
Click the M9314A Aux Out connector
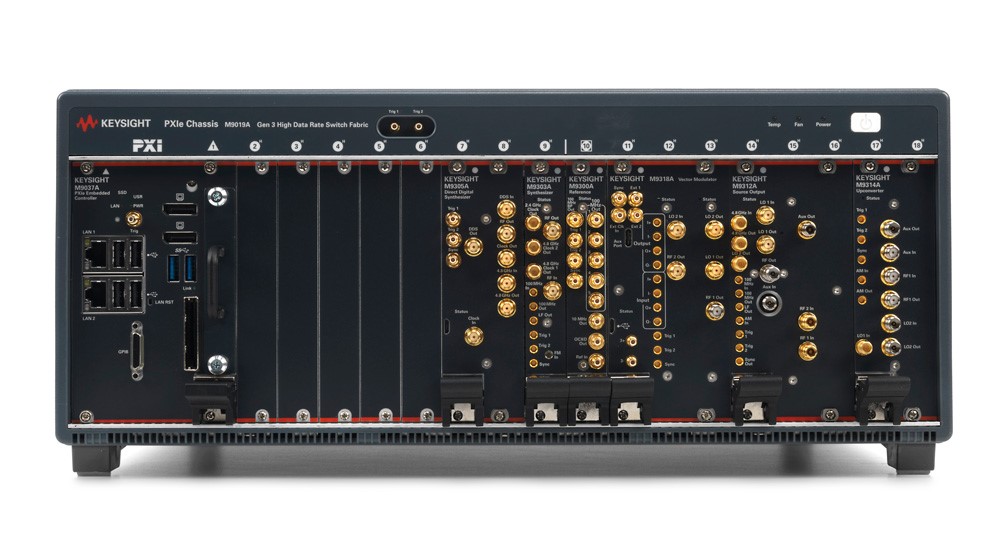(890, 229)
